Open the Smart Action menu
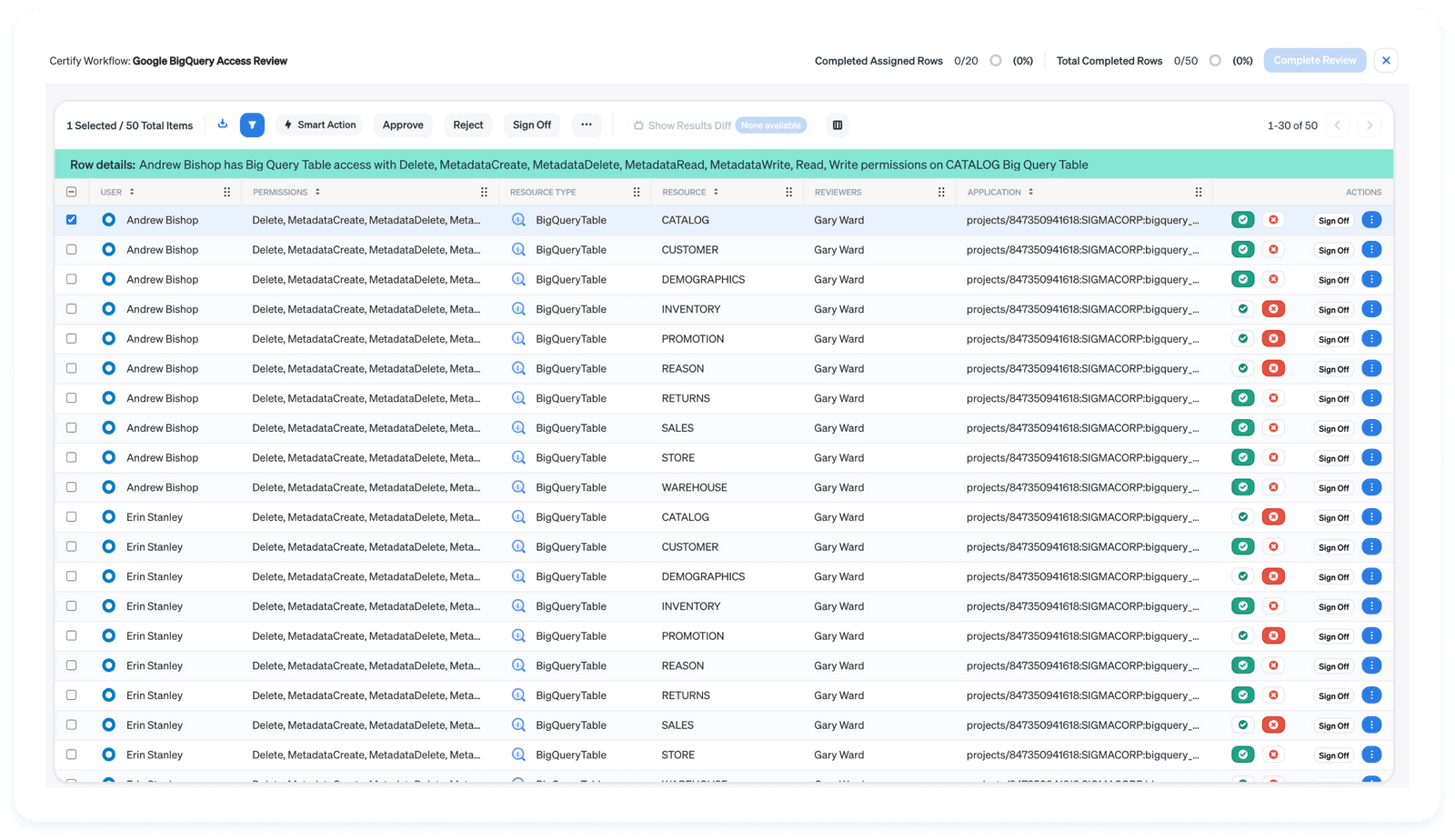The width and height of the screenshot is (1455, 840). 320,125
